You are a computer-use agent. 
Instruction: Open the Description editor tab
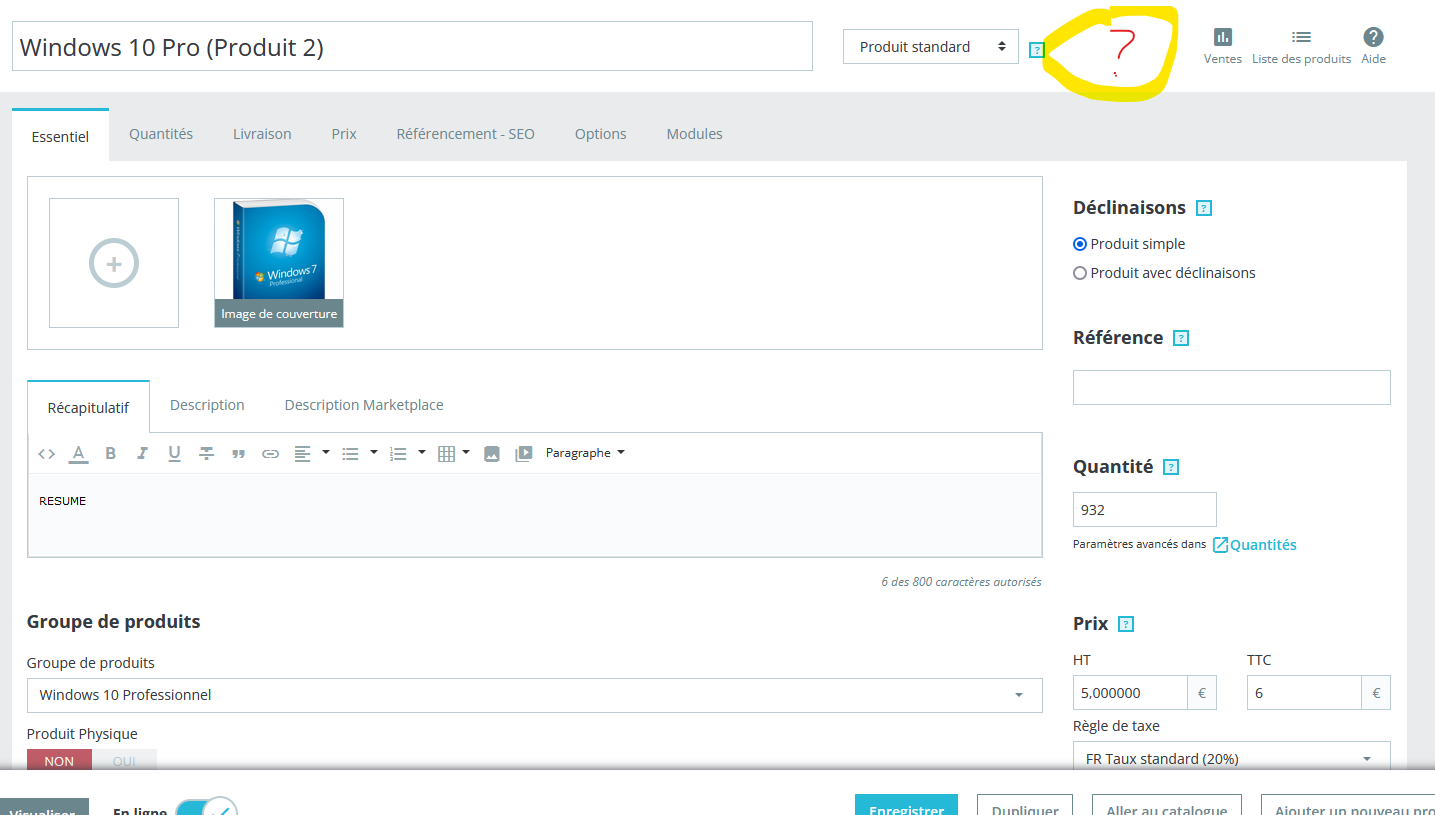coord(207,405)
